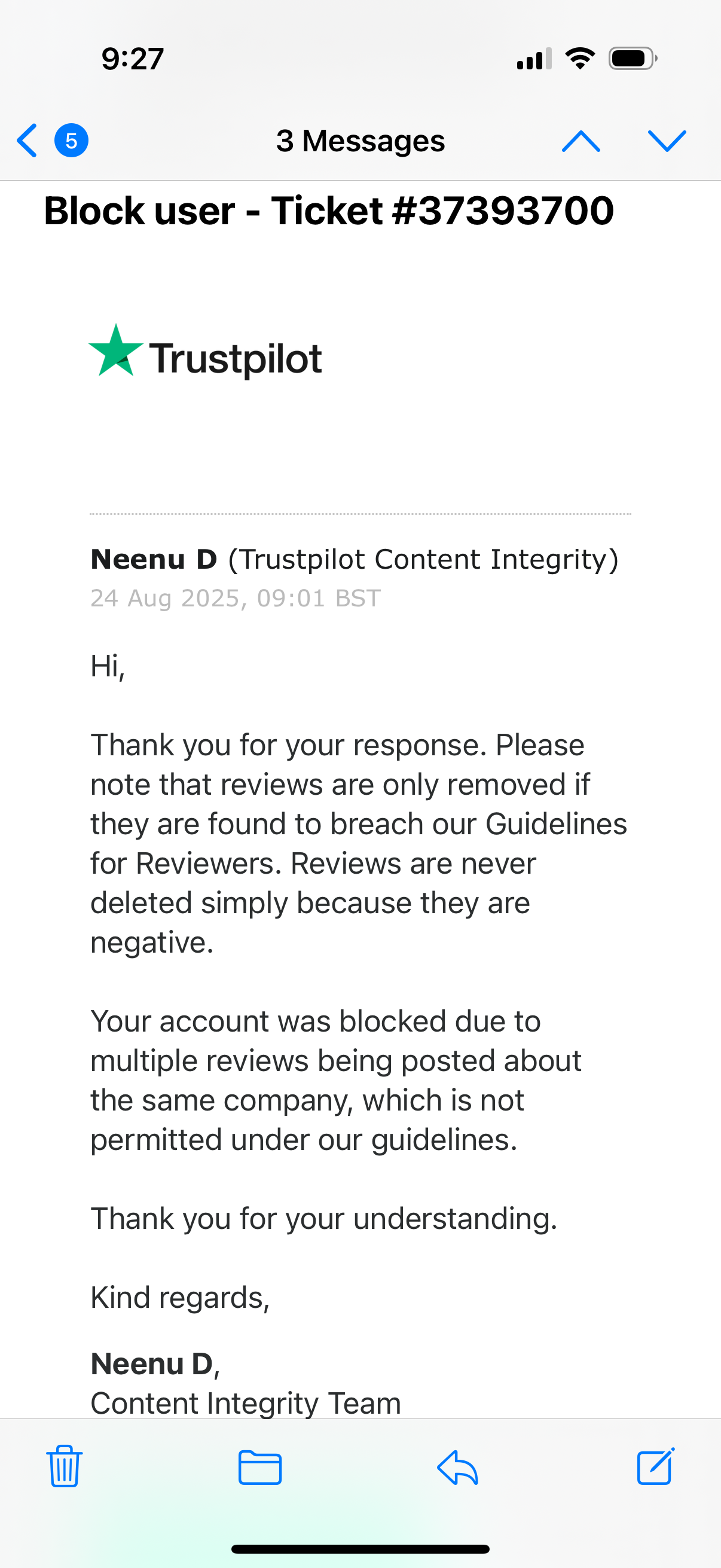
Task: Tap the paragraph about Guidelines for Reviewers
Action: [358, 843]
